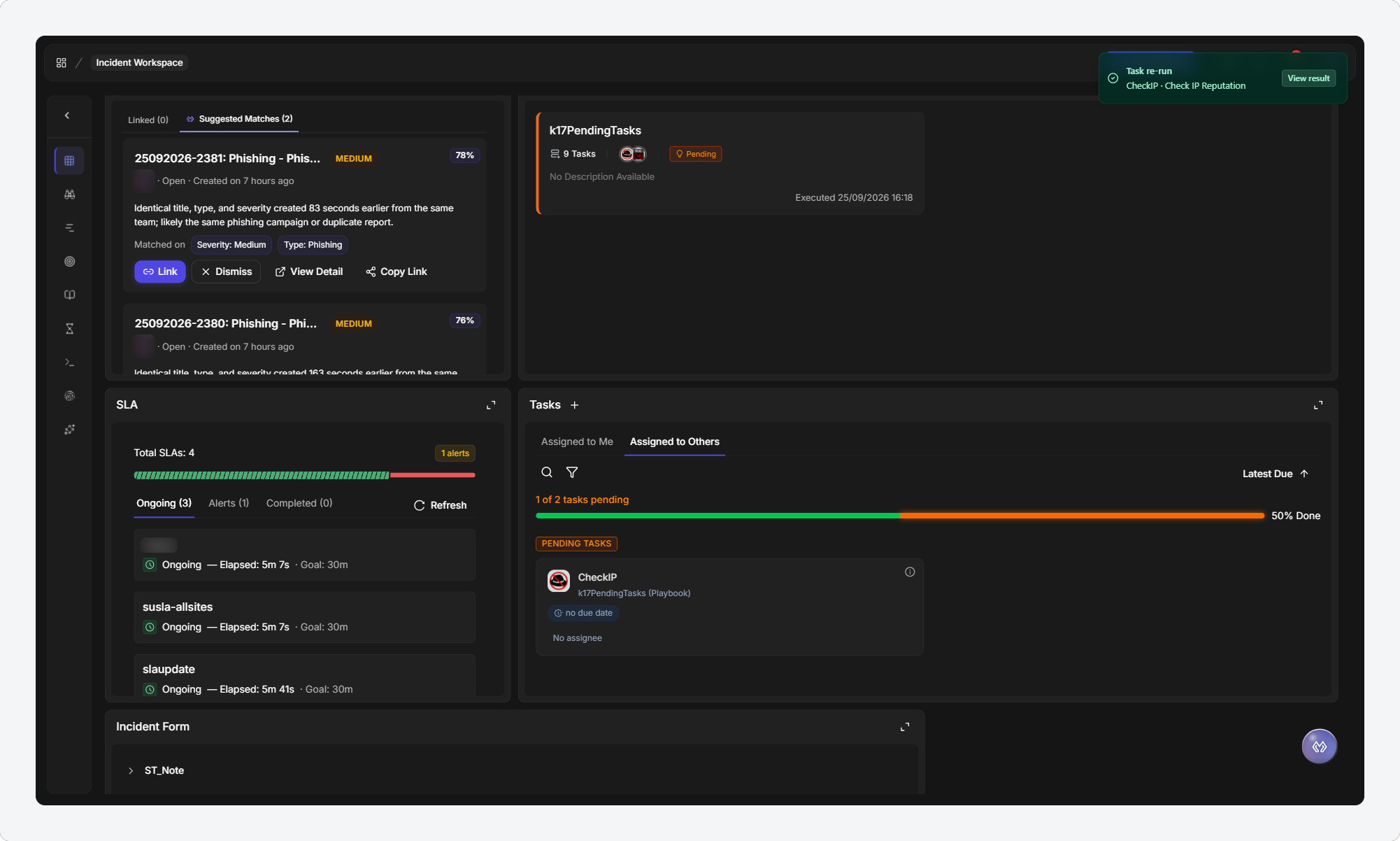Image resolution: width=1400 pixels, height=841 pixels.
Task: Open the susla-allsites SLA entry
Action: pos(305,617)
